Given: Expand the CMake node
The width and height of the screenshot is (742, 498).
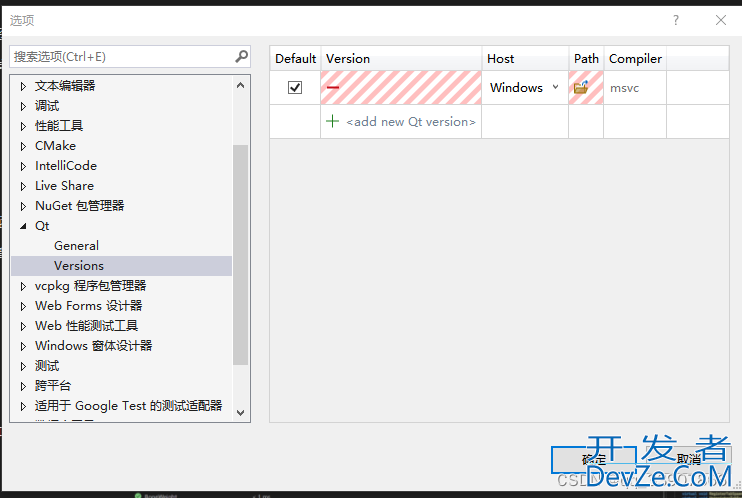Looking at the screenshot, I should 23,146.
